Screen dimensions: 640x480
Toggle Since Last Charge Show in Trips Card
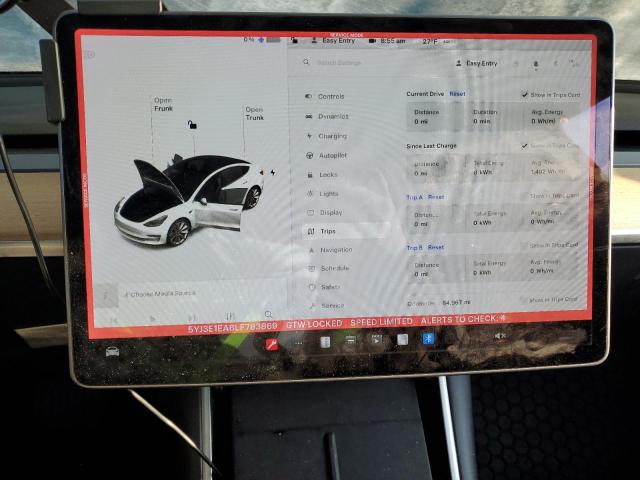(x=551, y=146)
